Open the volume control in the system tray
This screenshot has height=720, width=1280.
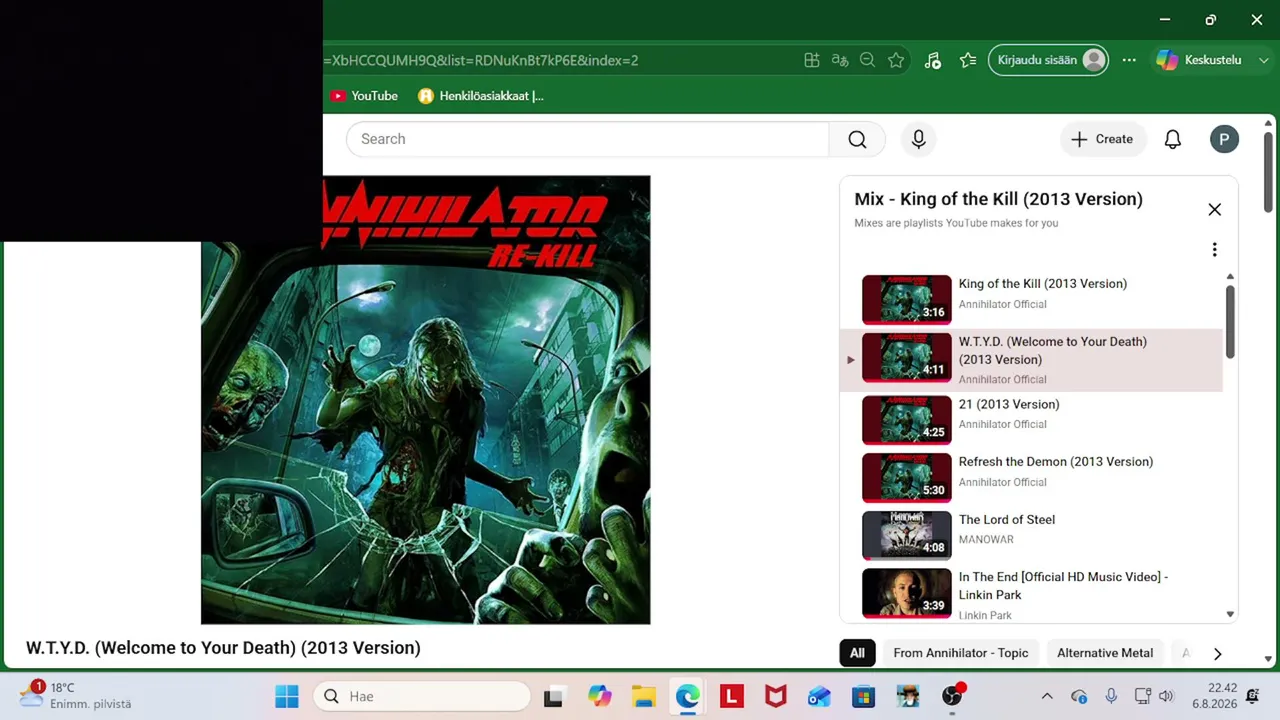point(1165,697)
